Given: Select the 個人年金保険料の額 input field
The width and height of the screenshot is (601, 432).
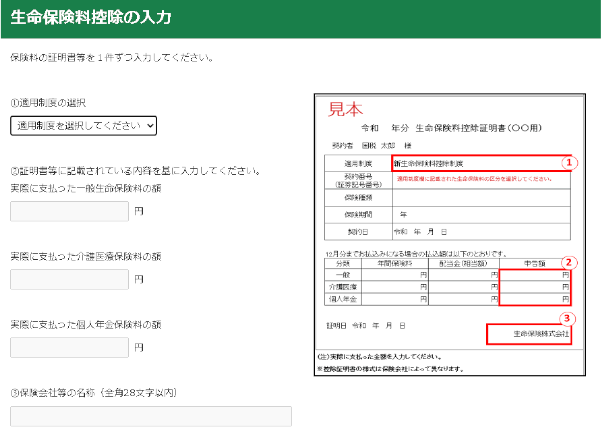Looking at the screenshot, I should 69,348.
